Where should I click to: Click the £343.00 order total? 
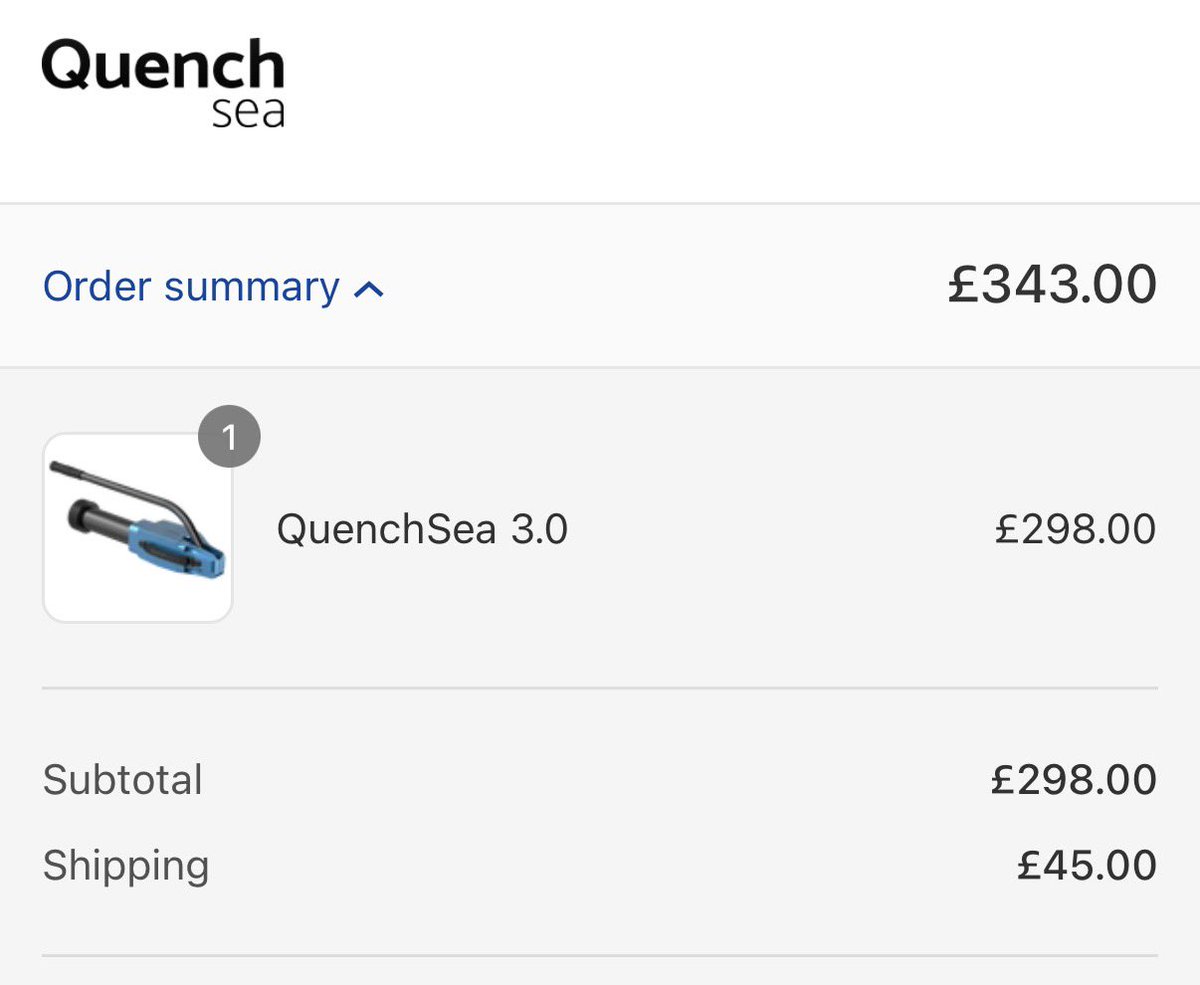(1051, 285)
